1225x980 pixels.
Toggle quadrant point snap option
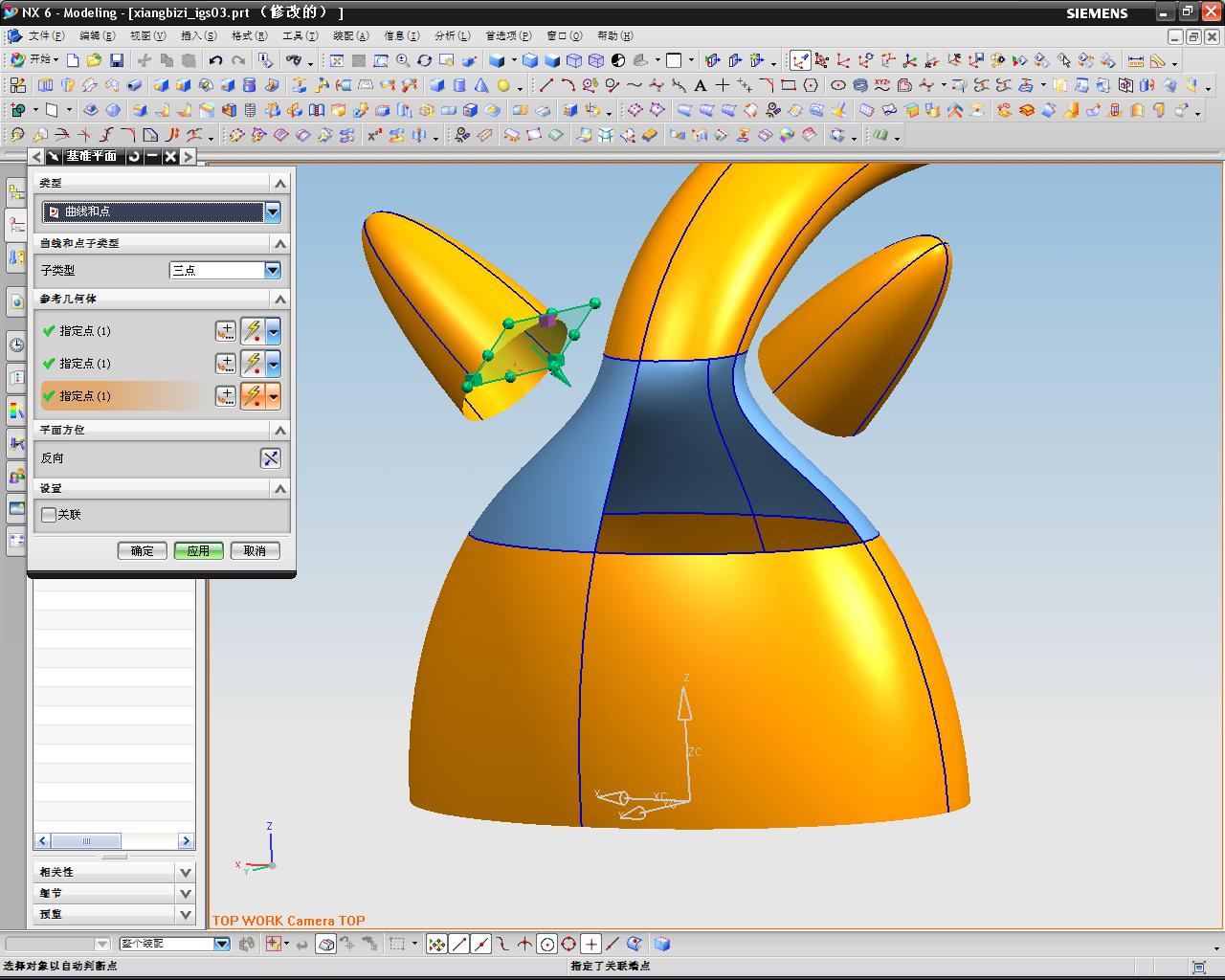[x=568, y=945]
